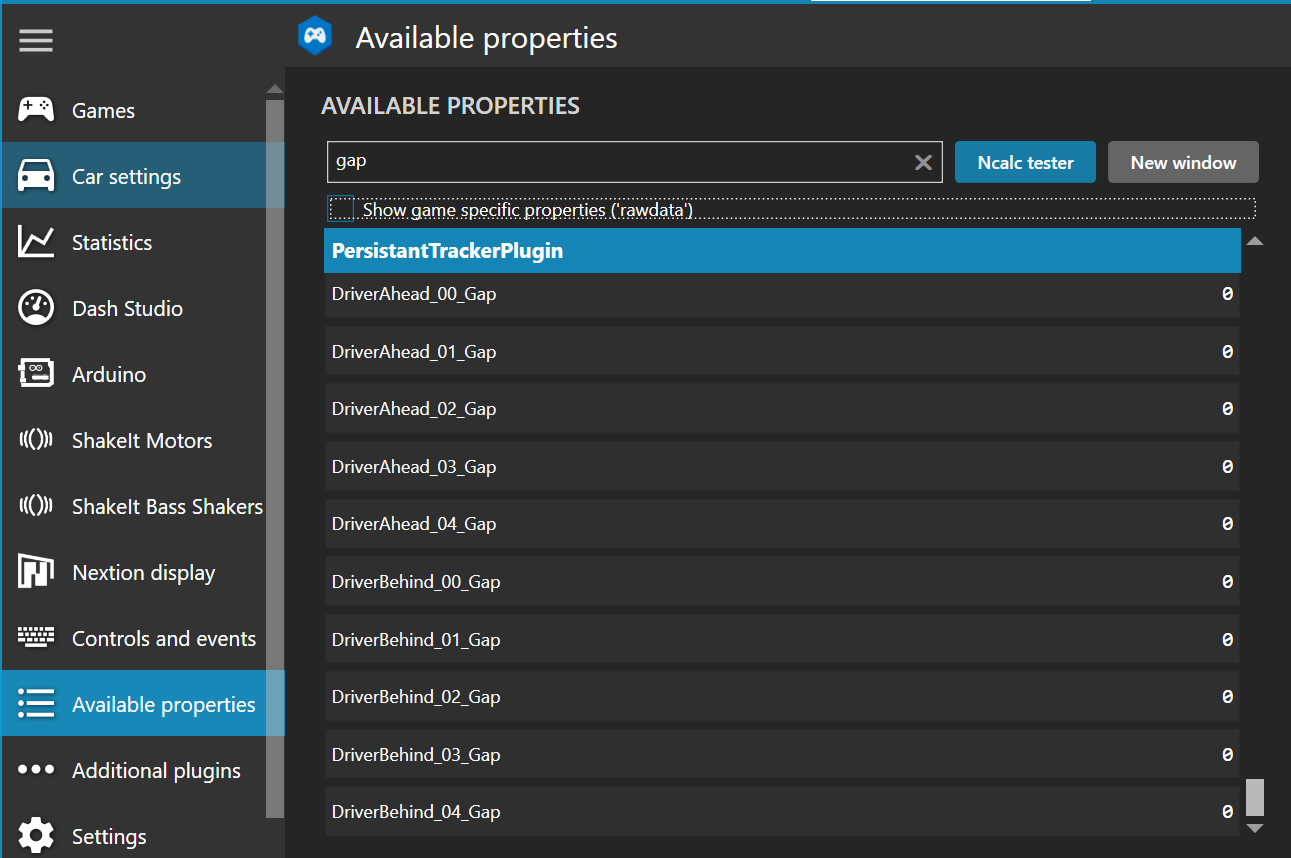Click the Additional plugins dots icon

click(36, 770)
